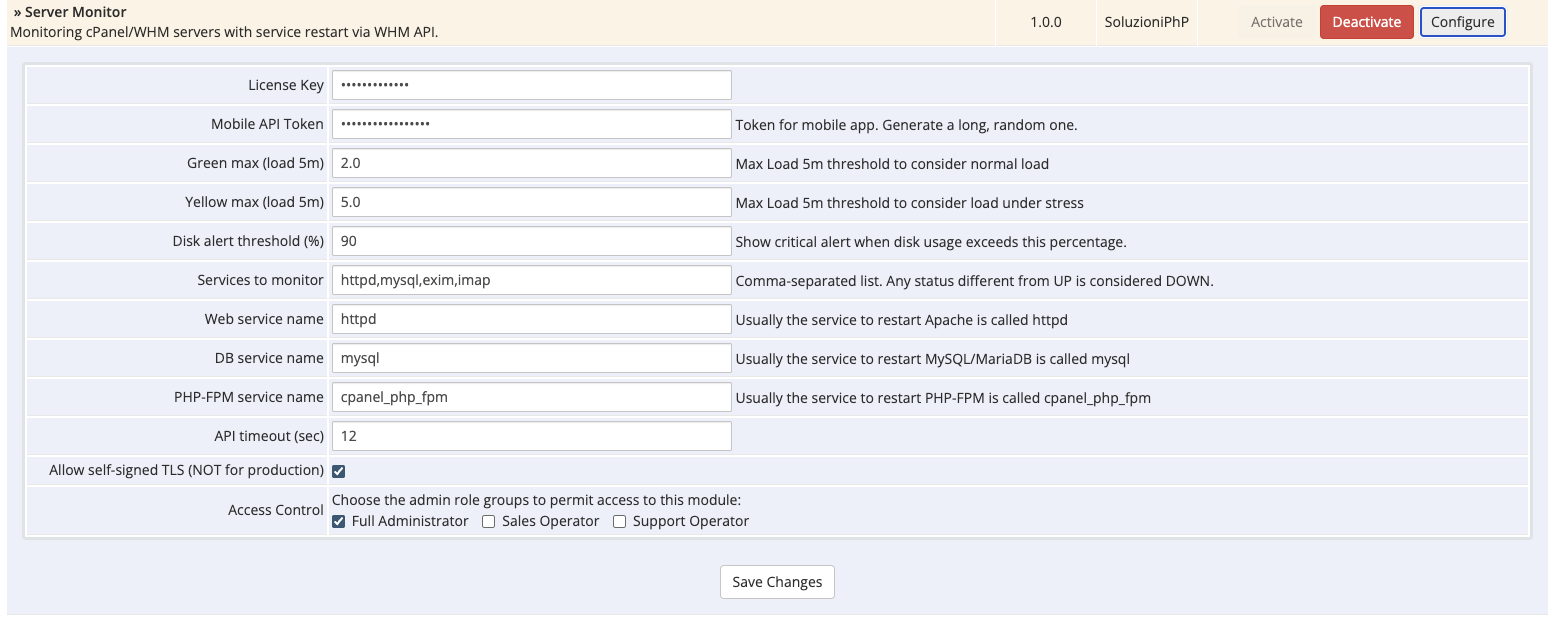This screenshot has height=622, width=1557.
Task: Click the License Key field
Action: click(x=531, y=85)
